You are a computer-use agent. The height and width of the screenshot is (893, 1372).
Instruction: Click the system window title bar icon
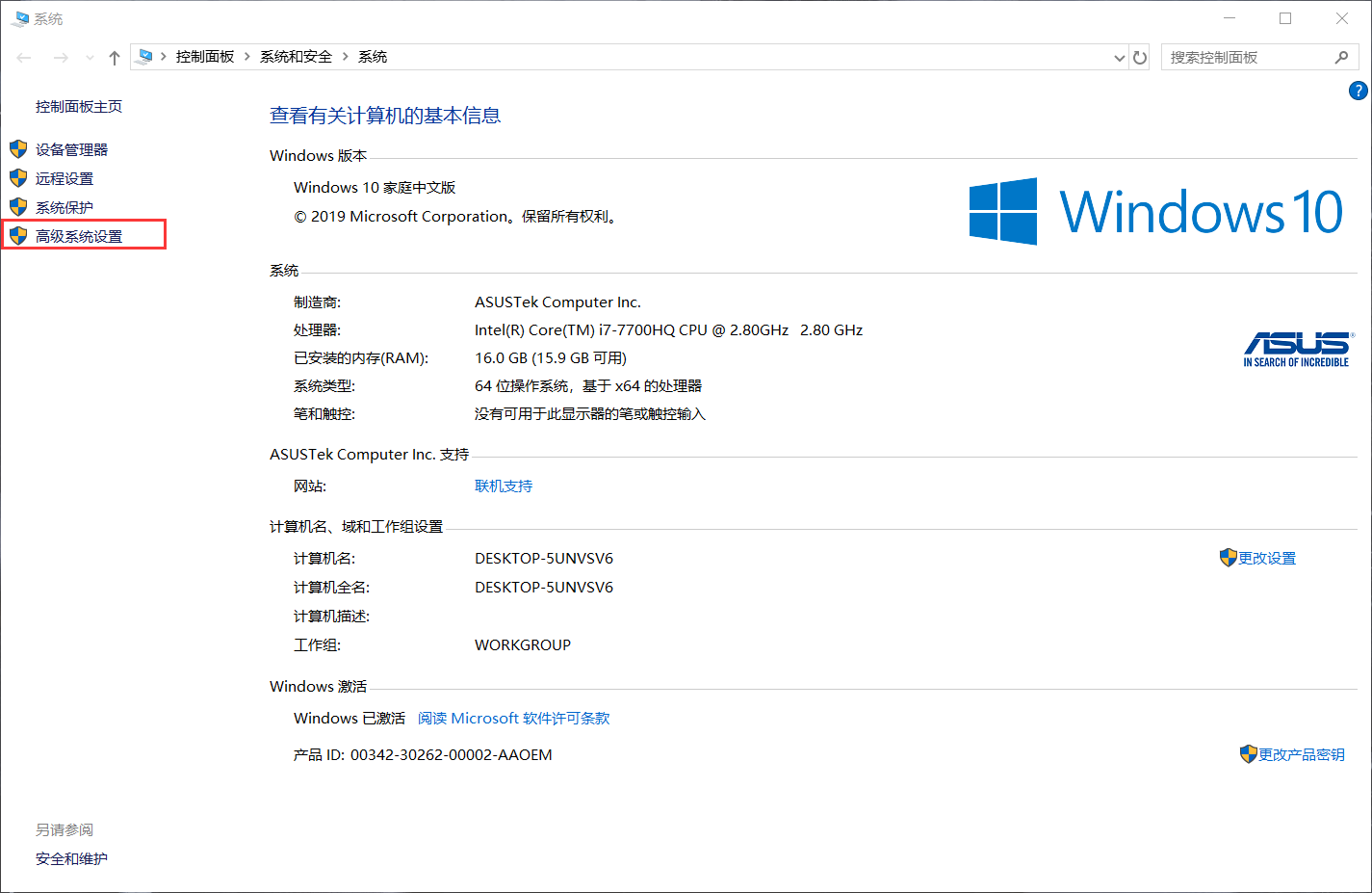[20, 18]
